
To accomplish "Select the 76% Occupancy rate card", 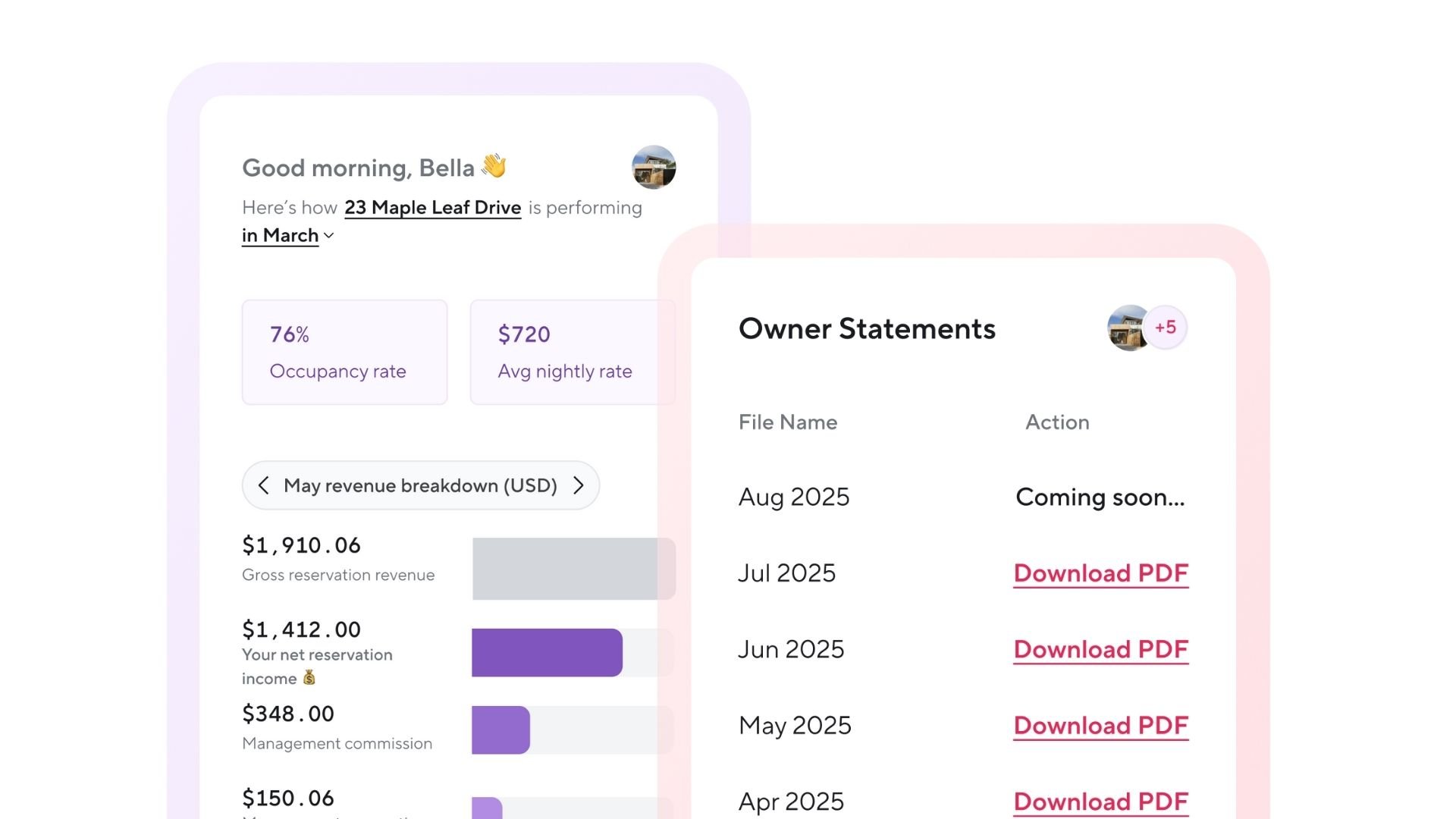I will (x=344, y=352).
